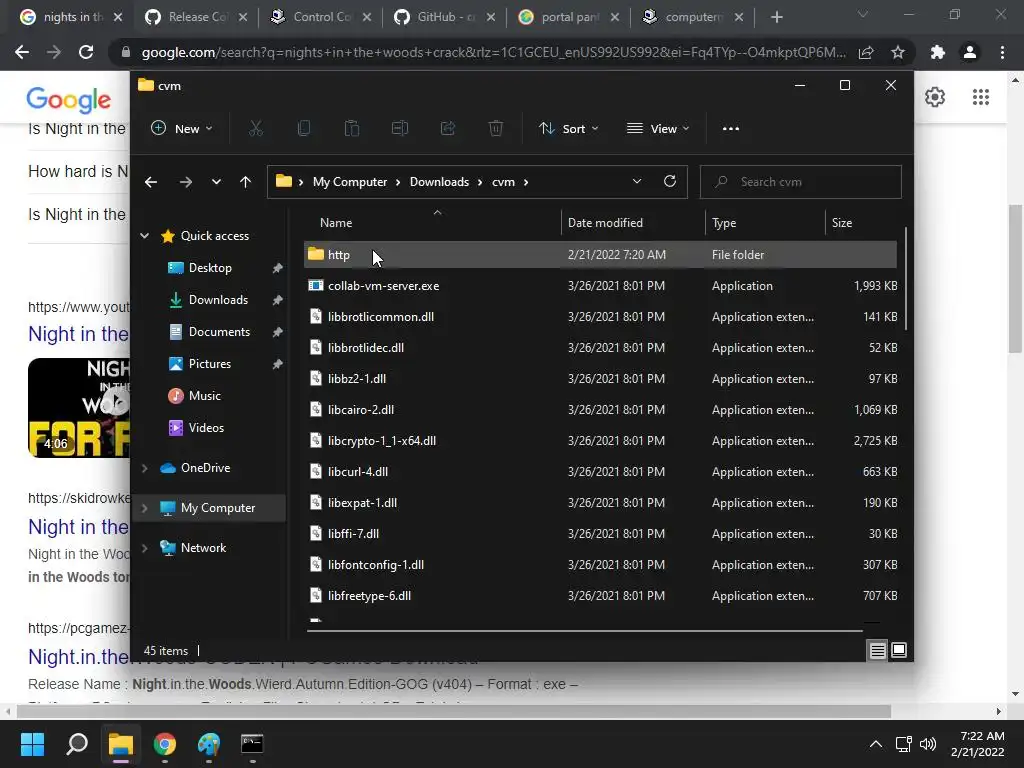Switch to the 'nights in th' Chrome tab
1024x768 pixels.
click(x=71, y=17)
